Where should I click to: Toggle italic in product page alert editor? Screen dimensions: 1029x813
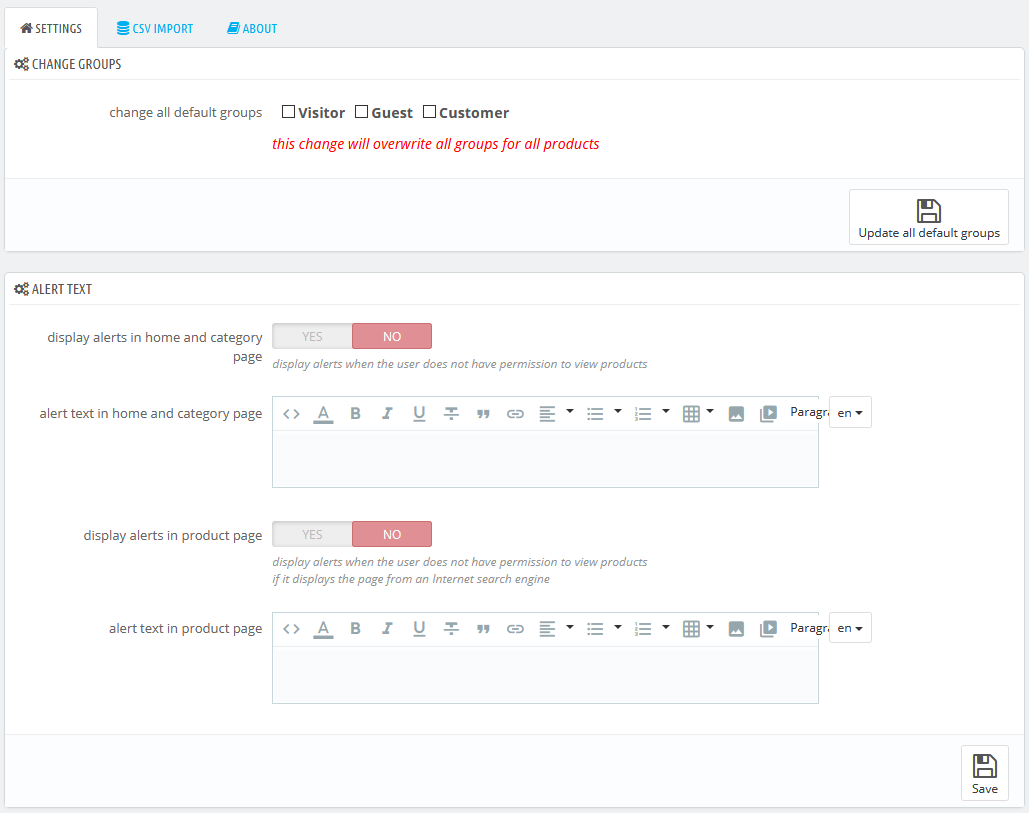pos(387,629)
